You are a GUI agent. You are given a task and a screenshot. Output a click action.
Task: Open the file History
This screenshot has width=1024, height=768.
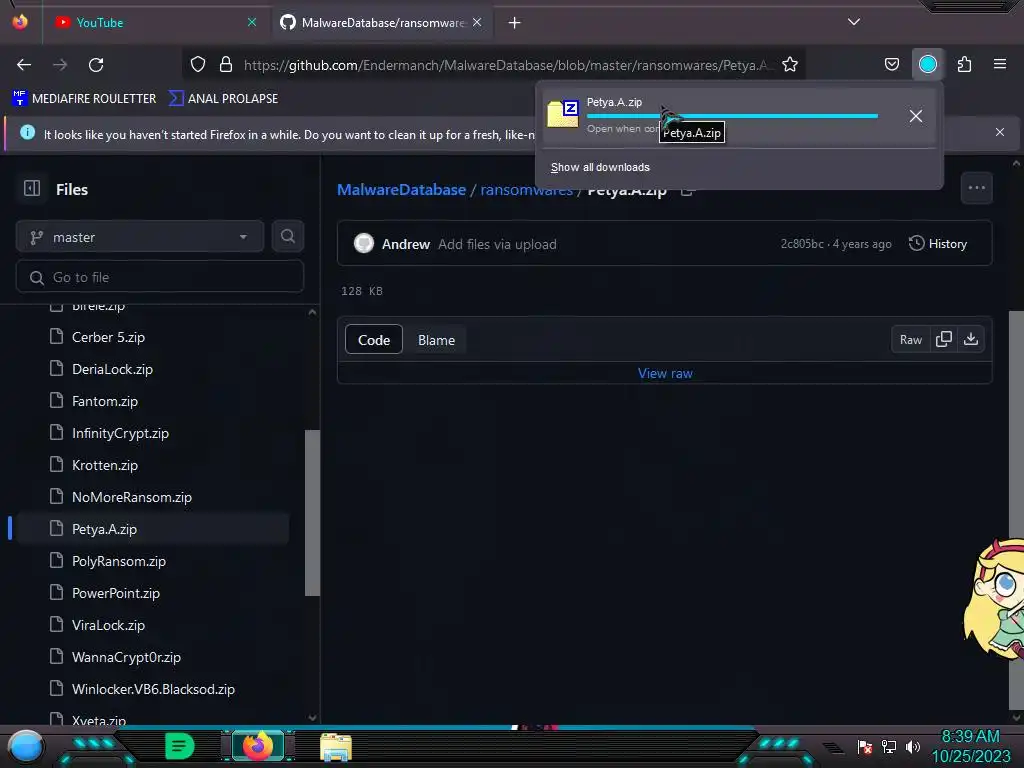click(x=938, y=244)
